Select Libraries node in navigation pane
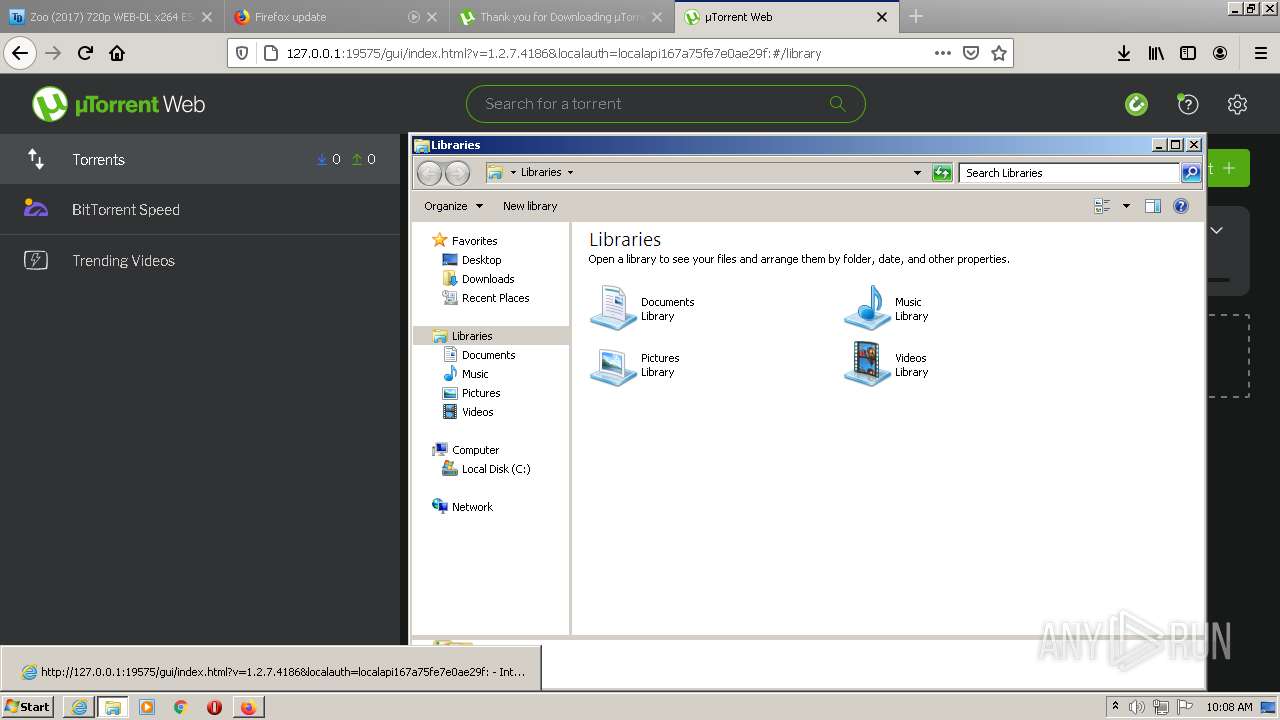The image size is (1280, 720). tap(472, 335)
